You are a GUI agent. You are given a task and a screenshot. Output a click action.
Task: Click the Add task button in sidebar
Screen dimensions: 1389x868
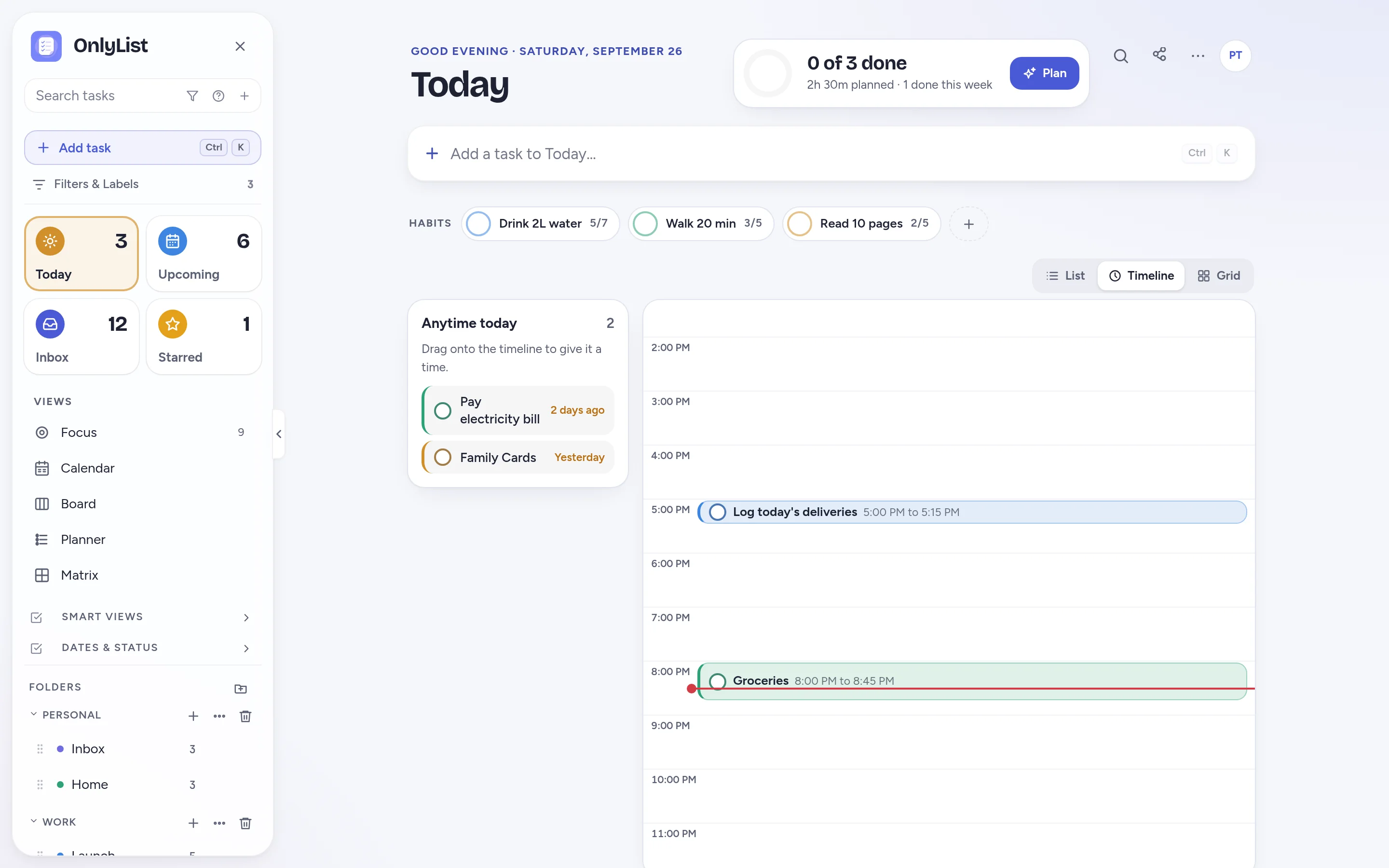click(142, 148)
